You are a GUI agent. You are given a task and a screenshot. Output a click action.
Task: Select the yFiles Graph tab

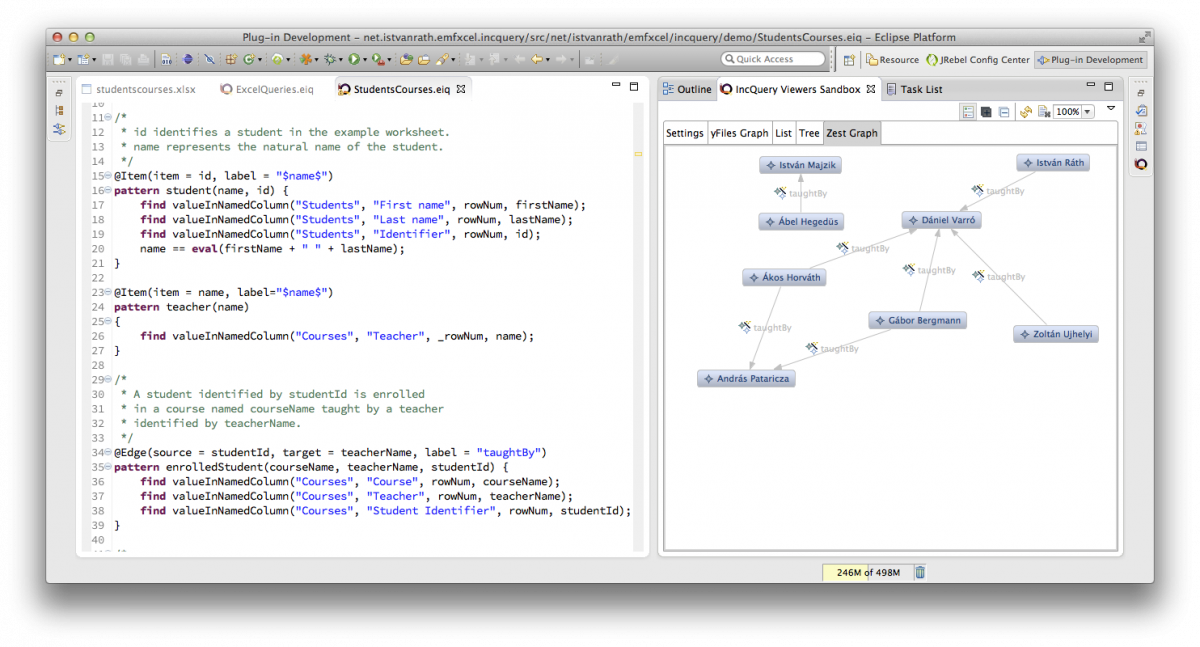pos(739,133)
